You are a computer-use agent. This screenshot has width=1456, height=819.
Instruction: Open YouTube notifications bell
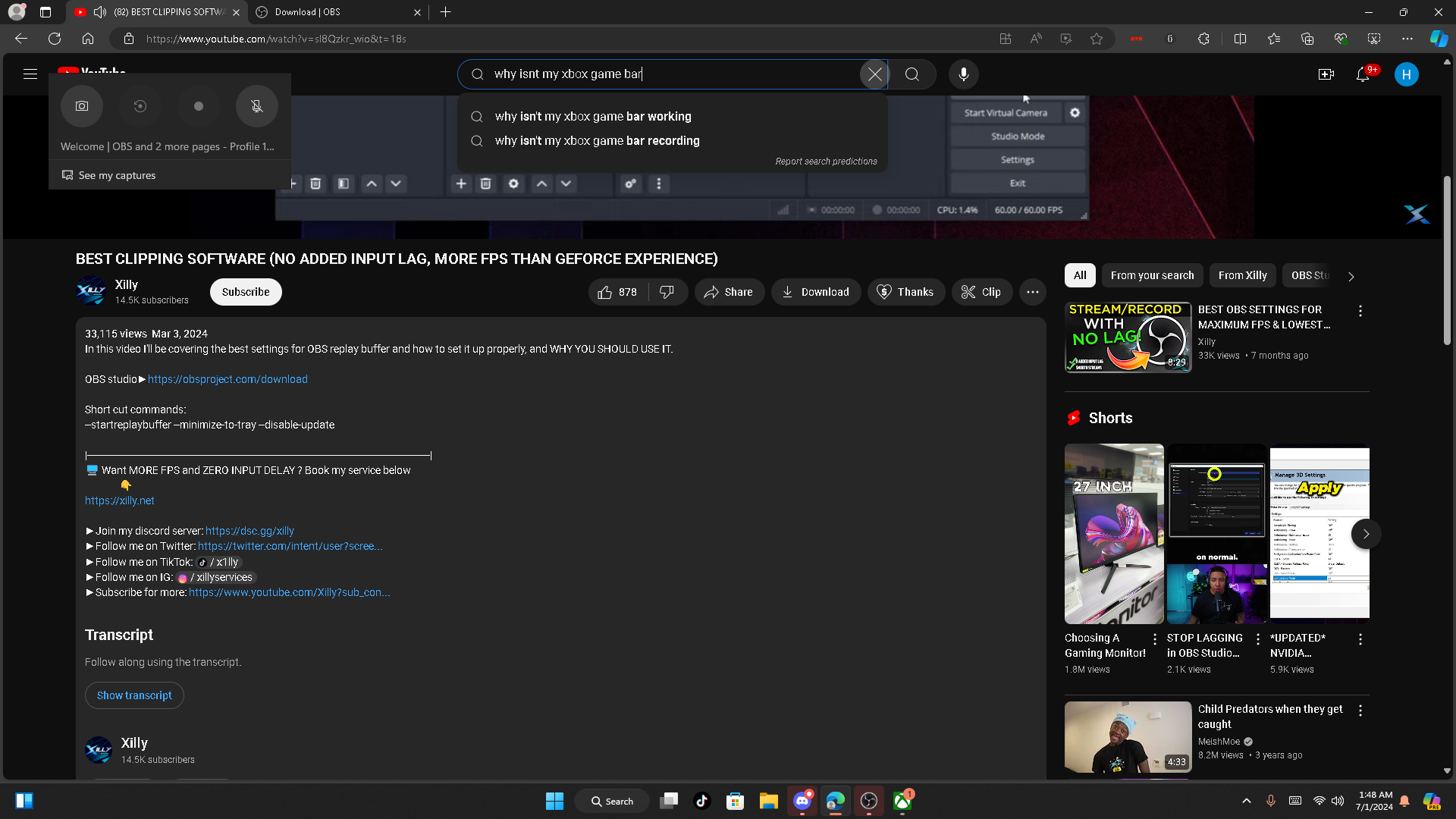point(1363,74)
